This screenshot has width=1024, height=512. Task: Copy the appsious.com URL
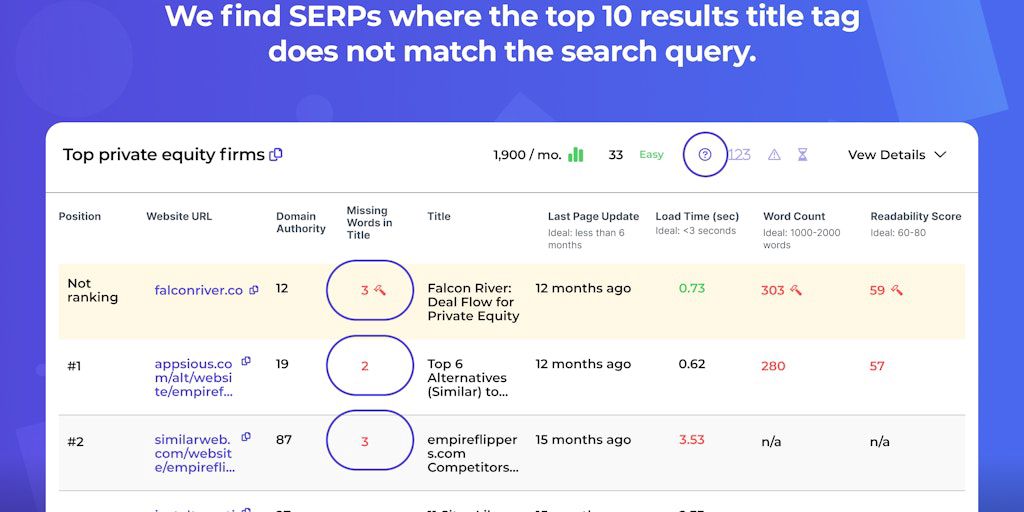[246, 361]
